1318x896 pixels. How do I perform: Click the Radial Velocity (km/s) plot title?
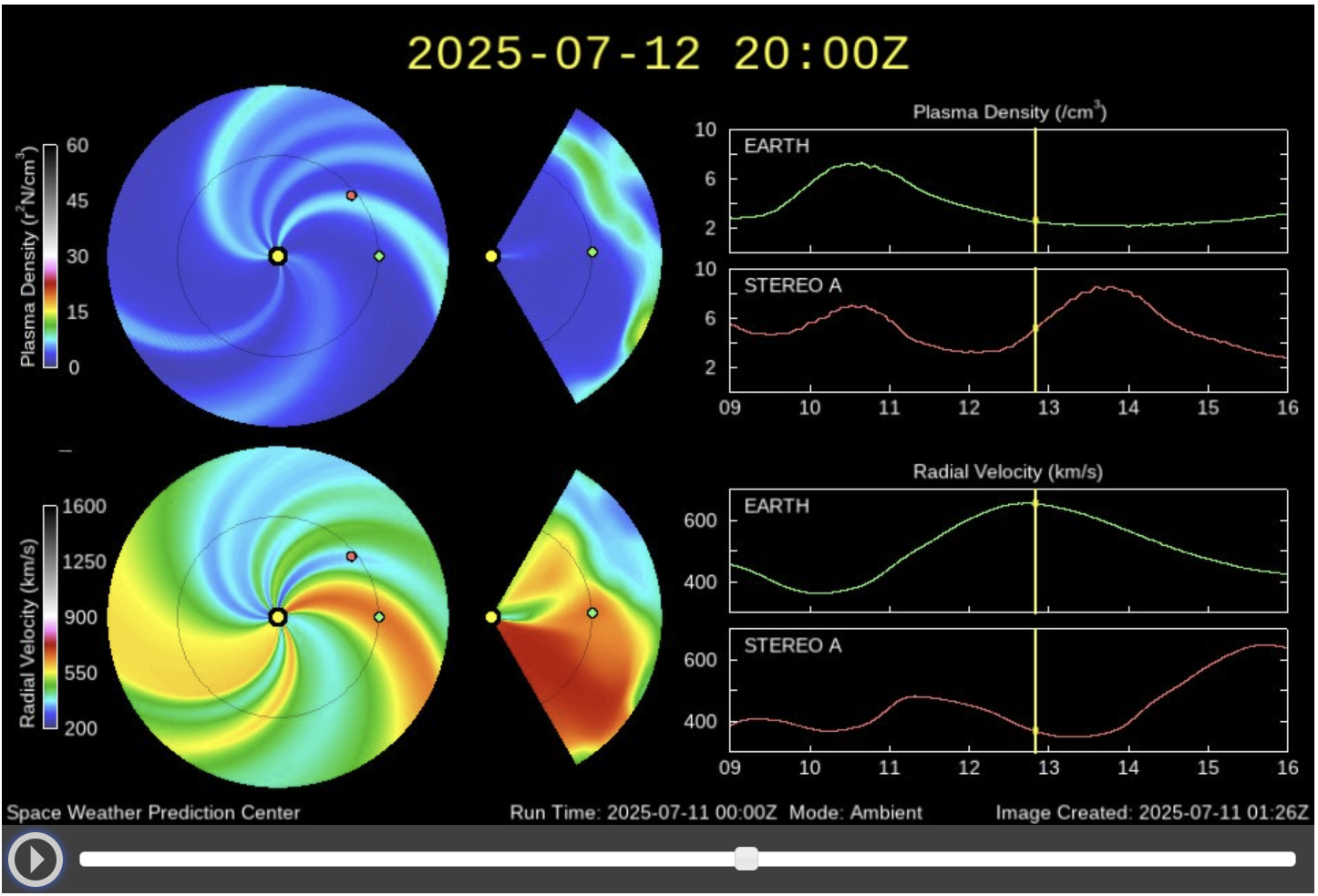coord(1008,472)
